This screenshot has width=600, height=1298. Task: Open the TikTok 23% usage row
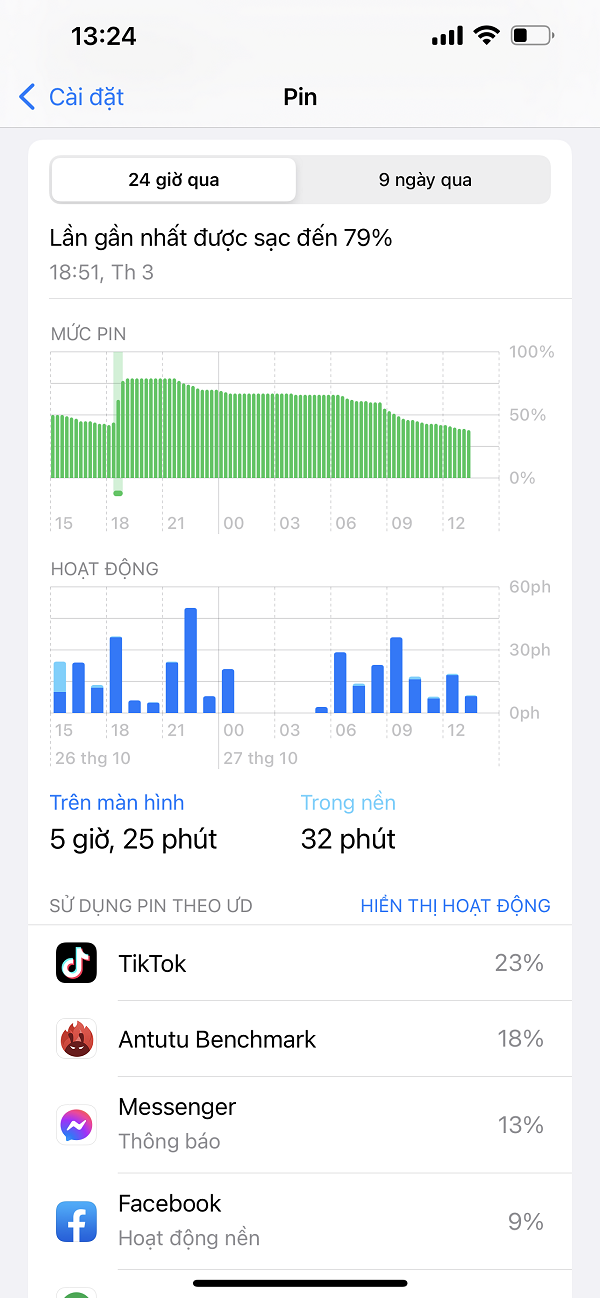click(300, 963)
